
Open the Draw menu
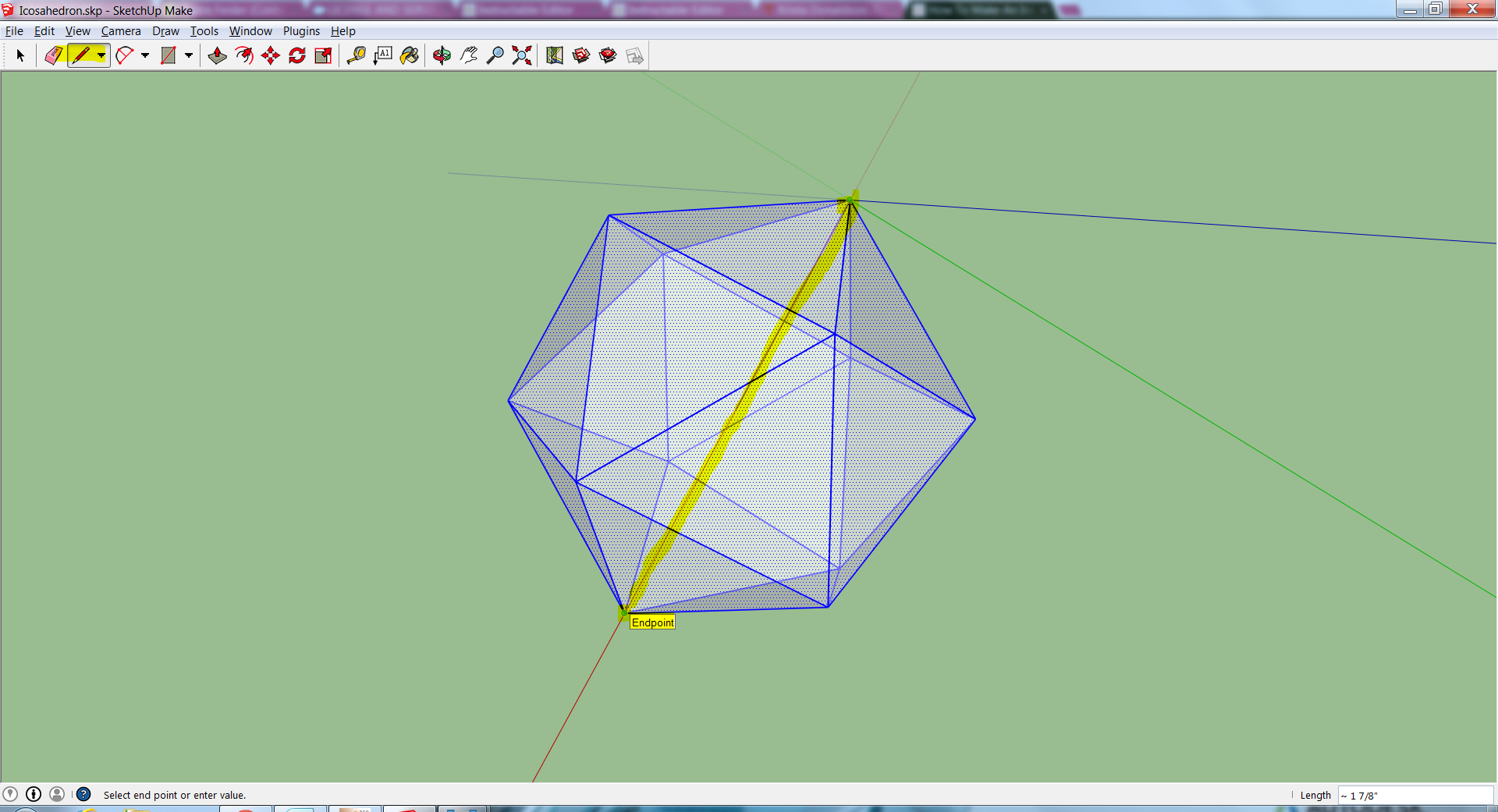pos(165,31)
